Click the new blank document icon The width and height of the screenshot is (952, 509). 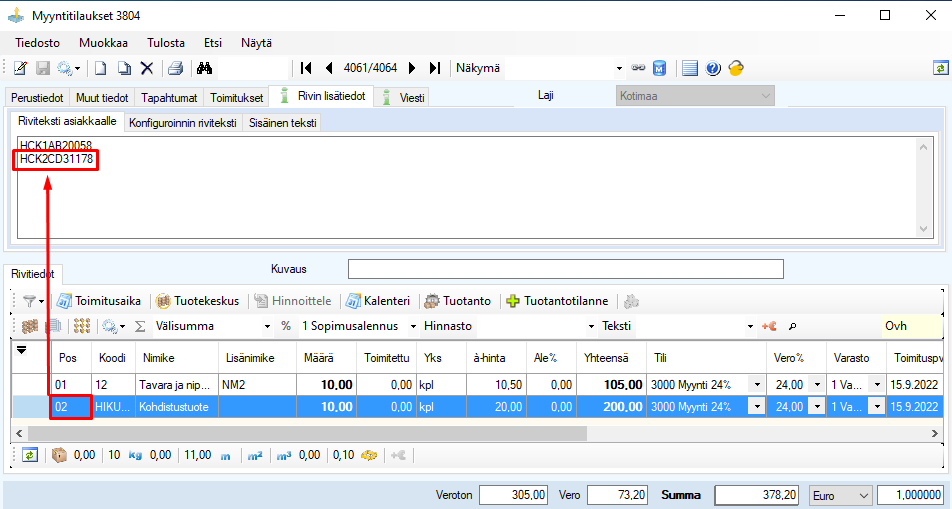[x=101, y=68]
